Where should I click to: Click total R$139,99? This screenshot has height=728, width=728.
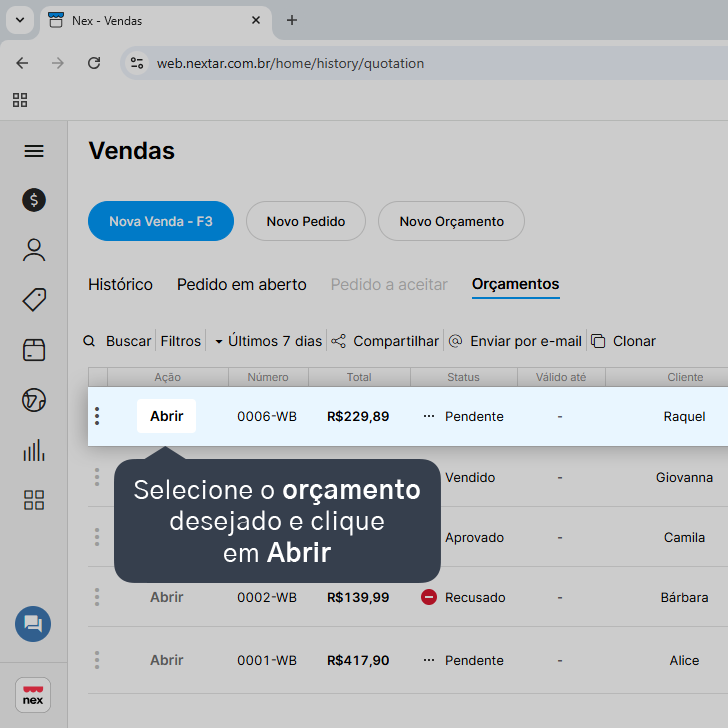tap(358, 598)
